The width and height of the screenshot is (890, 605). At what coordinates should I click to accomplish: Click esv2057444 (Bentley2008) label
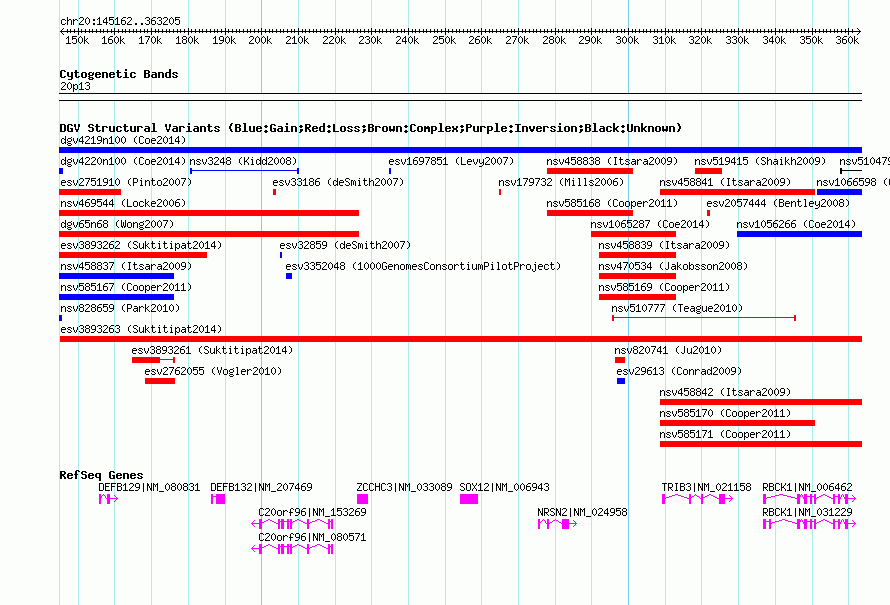(x=778, y=203)
